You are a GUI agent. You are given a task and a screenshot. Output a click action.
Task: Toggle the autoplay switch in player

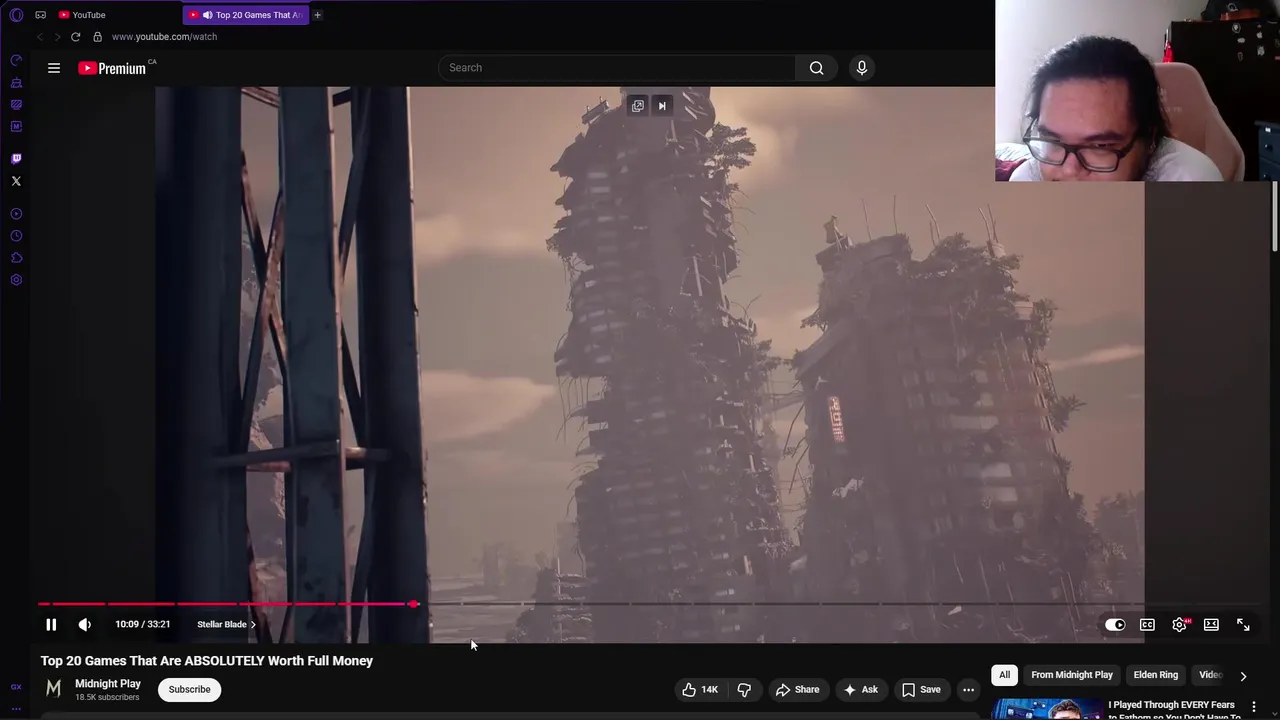click(x=1115, y=625)
